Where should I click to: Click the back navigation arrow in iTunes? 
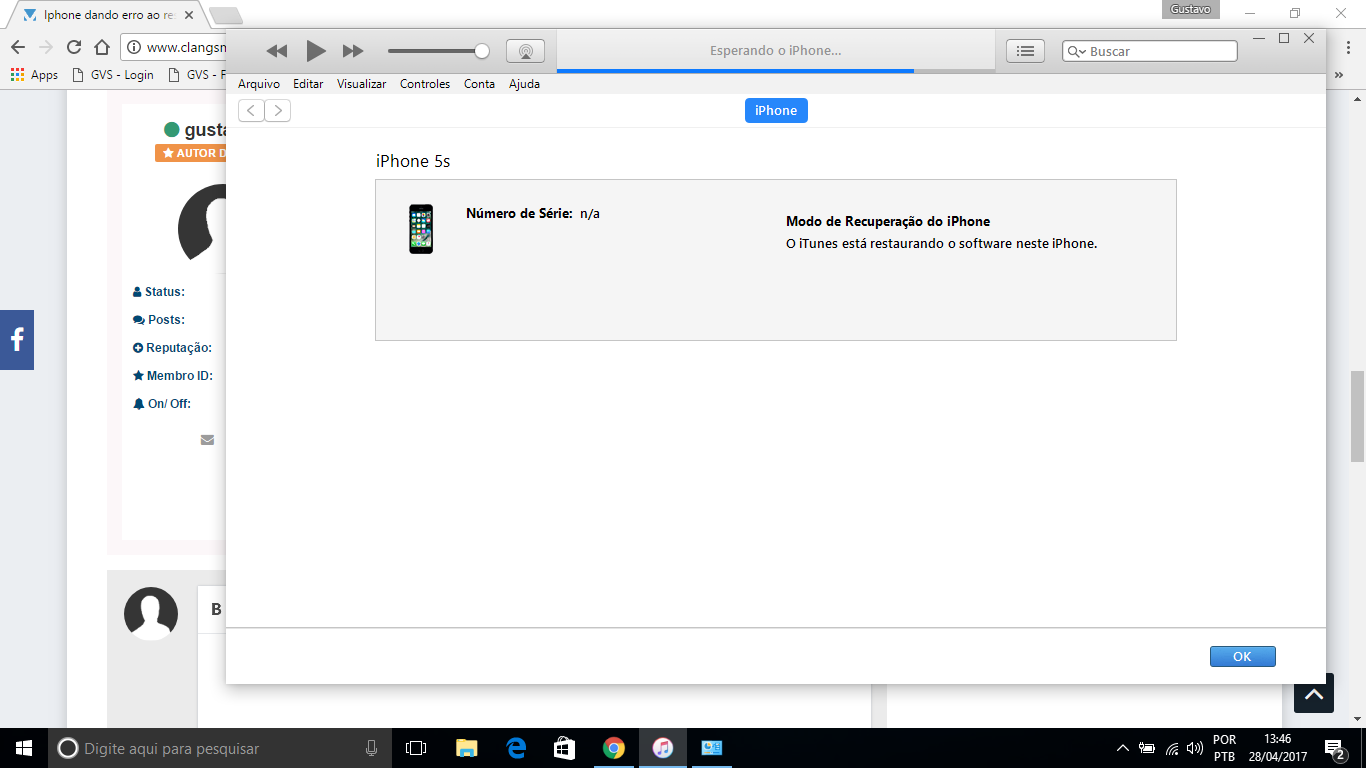251,110
